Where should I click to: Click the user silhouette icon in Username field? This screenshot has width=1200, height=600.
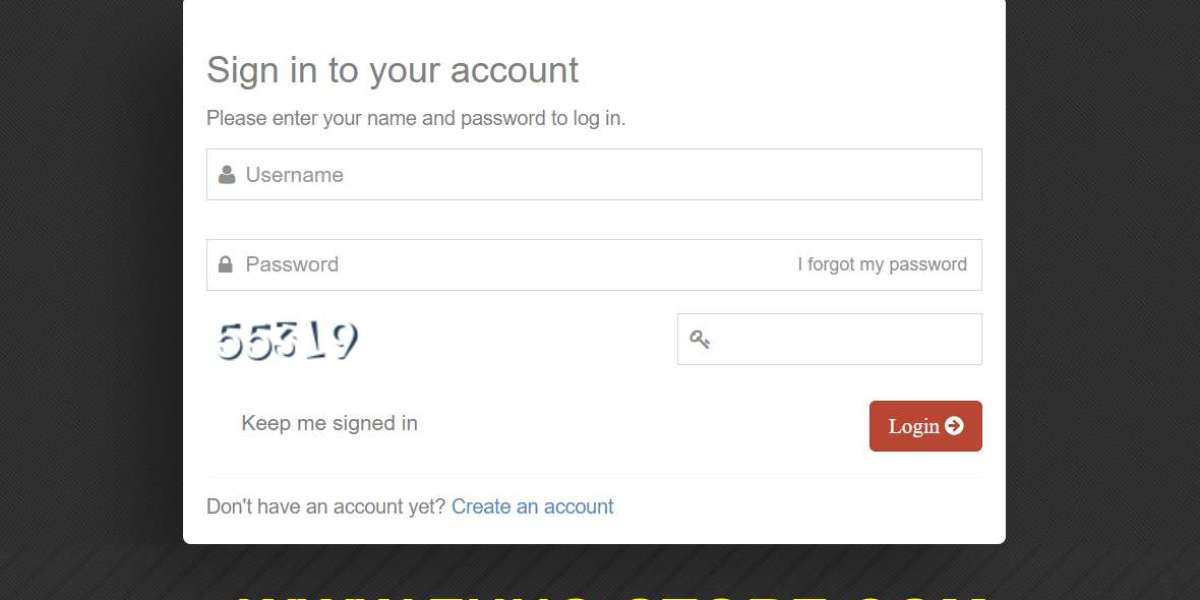click(x=227, y=175)
